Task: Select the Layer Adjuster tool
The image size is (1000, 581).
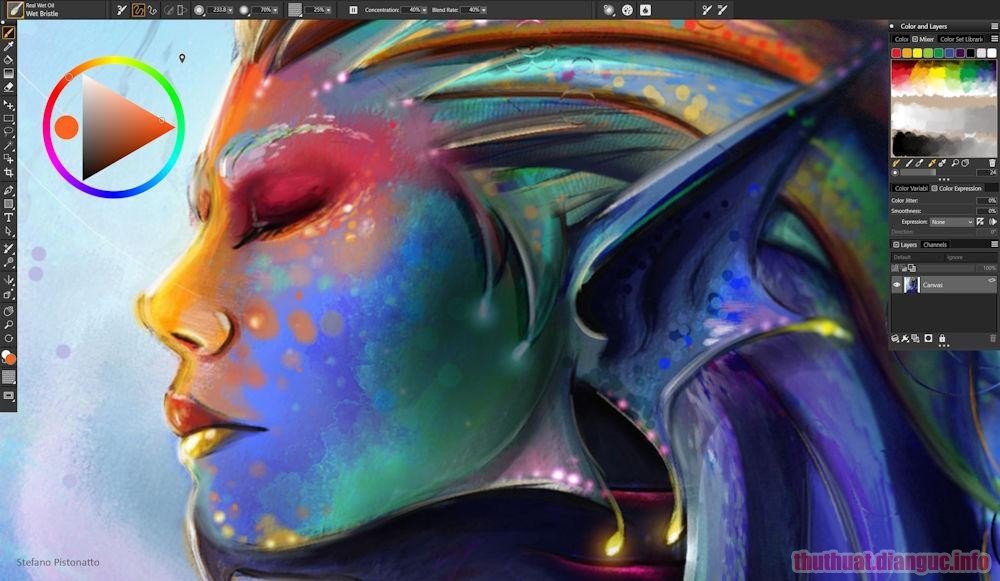Action: (x=8, y=105)
